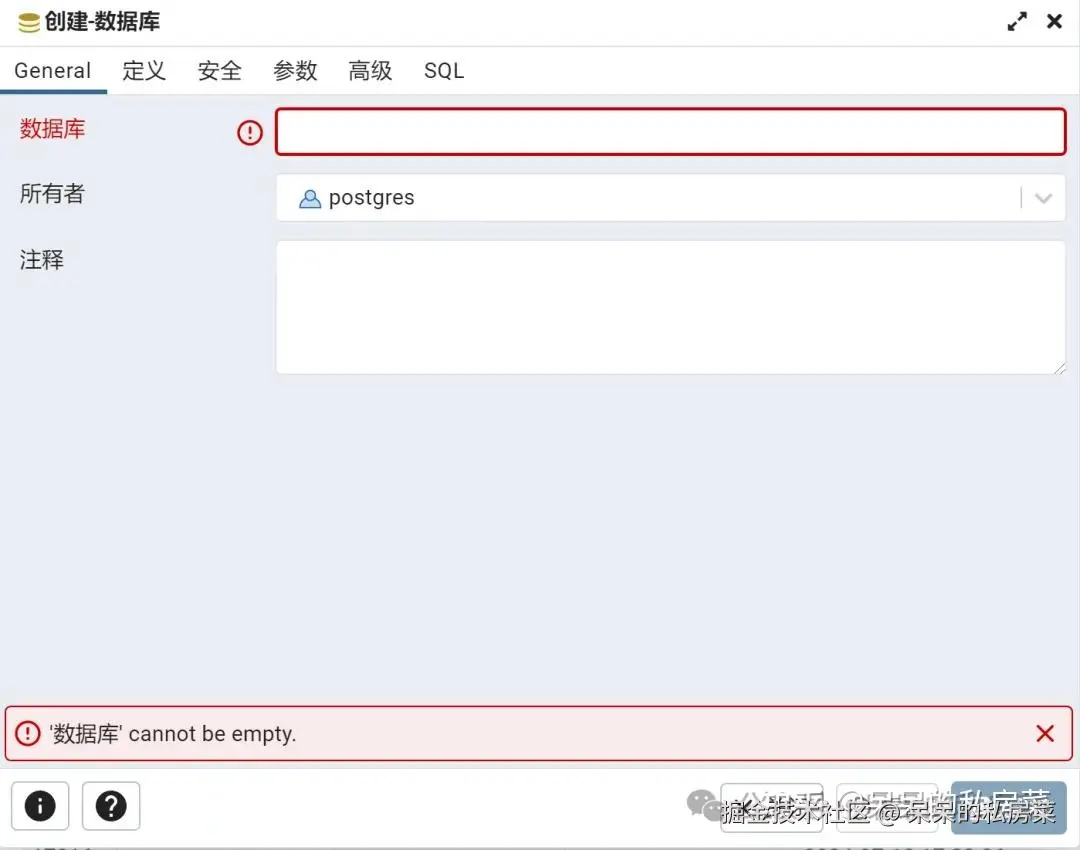View the SQL tab
Image resolution: width=1080 pixels, height=850 pixels.
click(444, 70)
